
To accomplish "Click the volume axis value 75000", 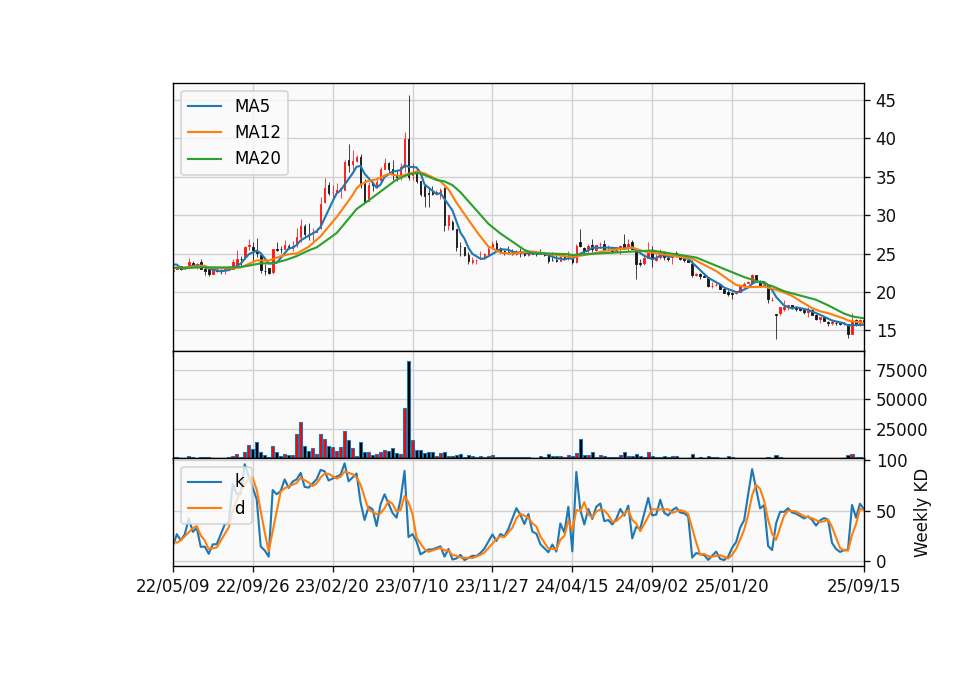I will tap(901, 370).
